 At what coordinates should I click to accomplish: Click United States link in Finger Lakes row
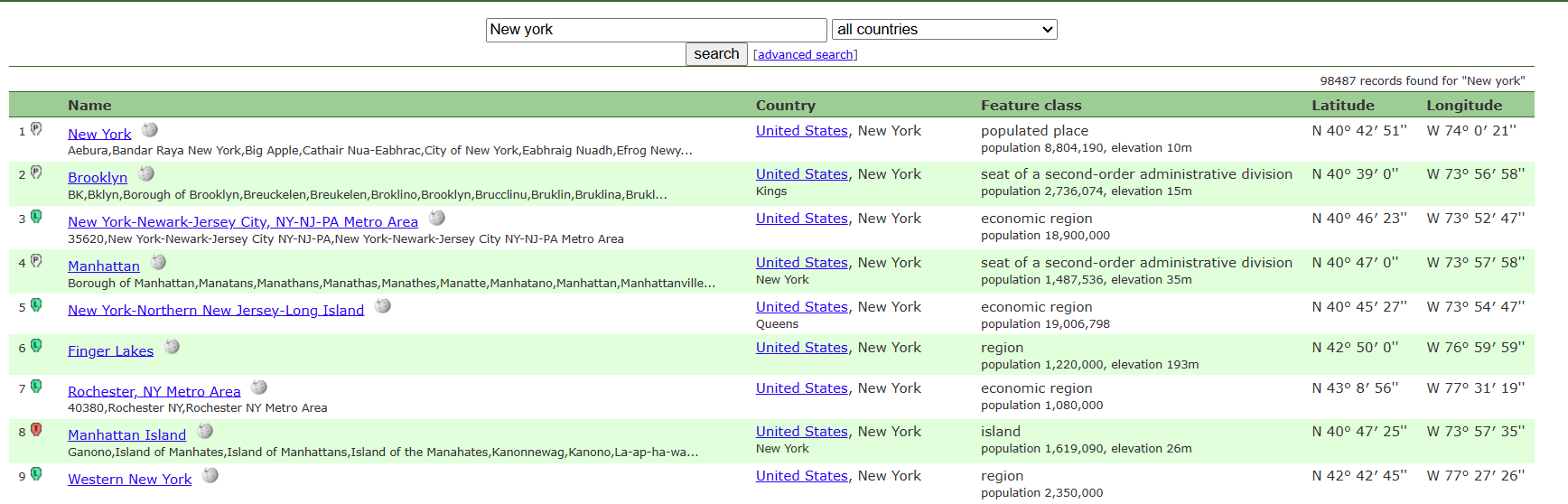pyautogui.click(x=802, y=348)
